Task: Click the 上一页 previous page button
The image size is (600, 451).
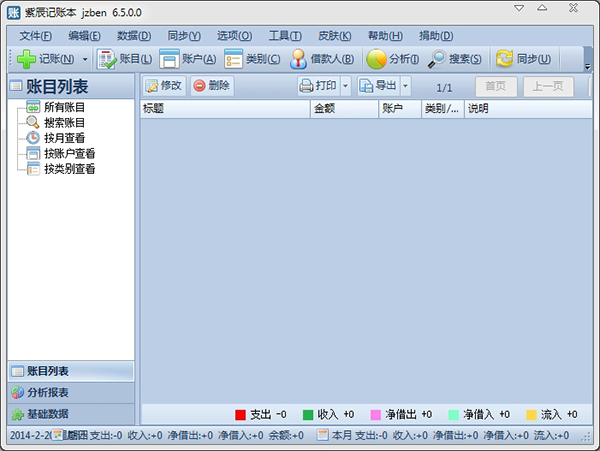Action: click(x=548, y=86)
